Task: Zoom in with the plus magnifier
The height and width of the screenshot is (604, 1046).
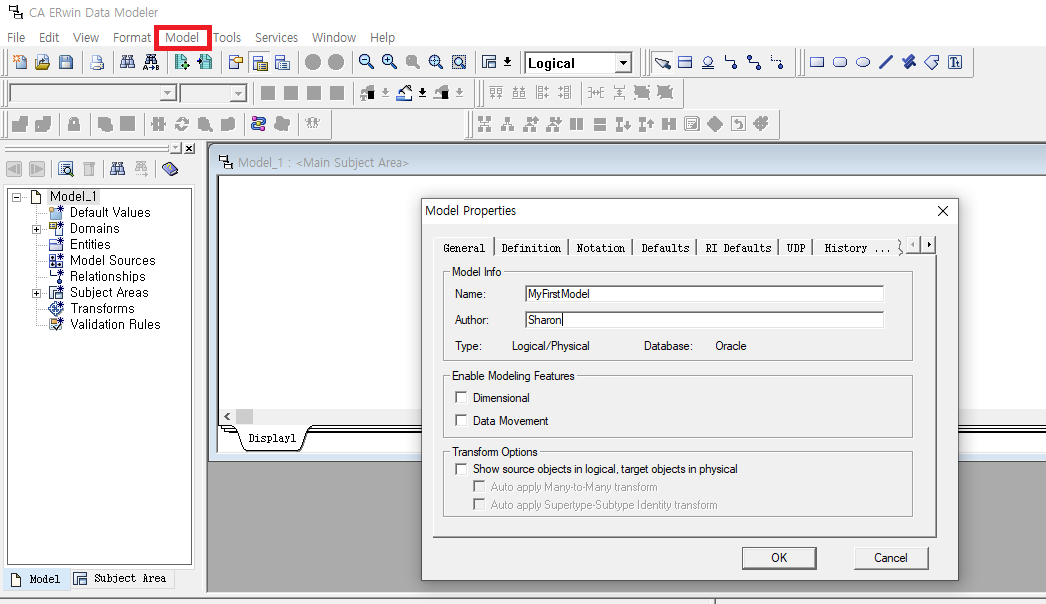Action: click(x=390, y=63)
